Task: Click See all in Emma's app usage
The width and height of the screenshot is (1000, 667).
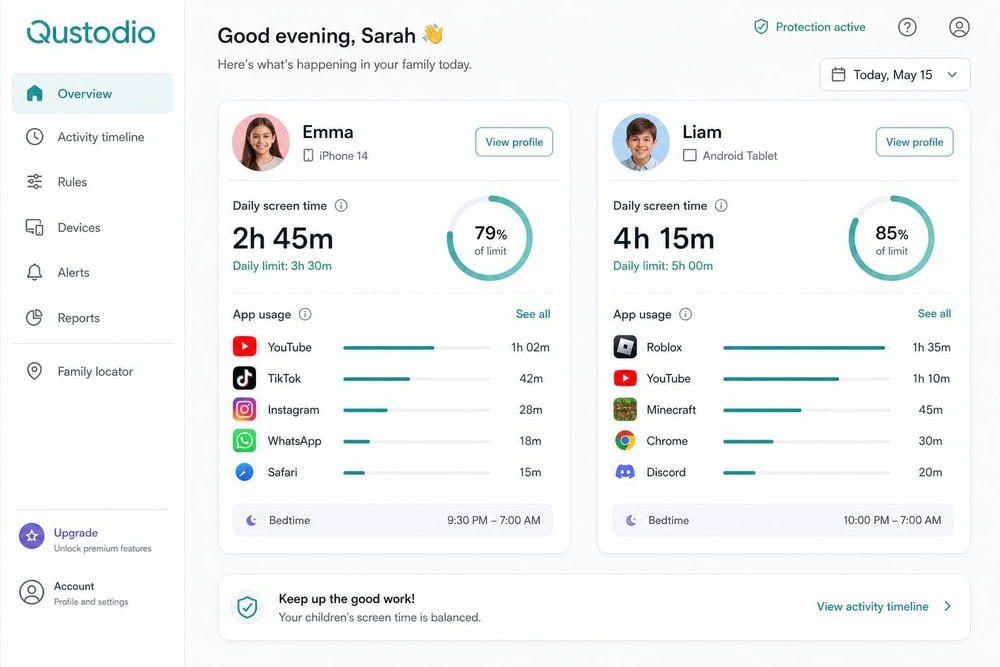Action: (x=533, y=314)
